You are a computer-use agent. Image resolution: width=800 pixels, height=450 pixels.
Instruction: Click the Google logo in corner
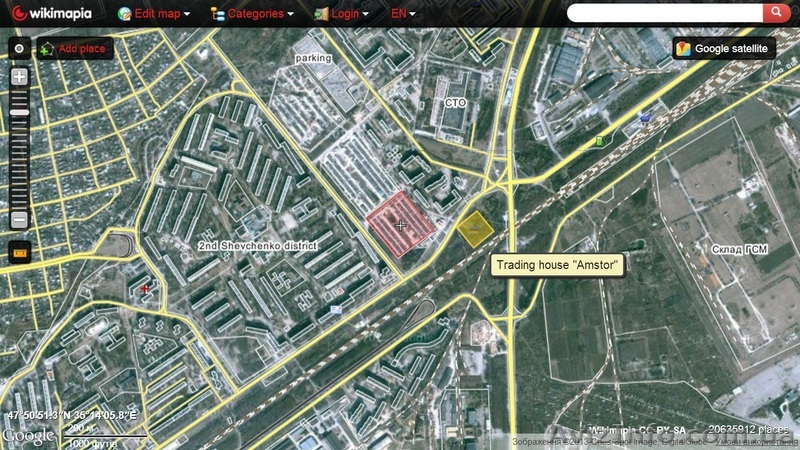click(x=28, y=436)
